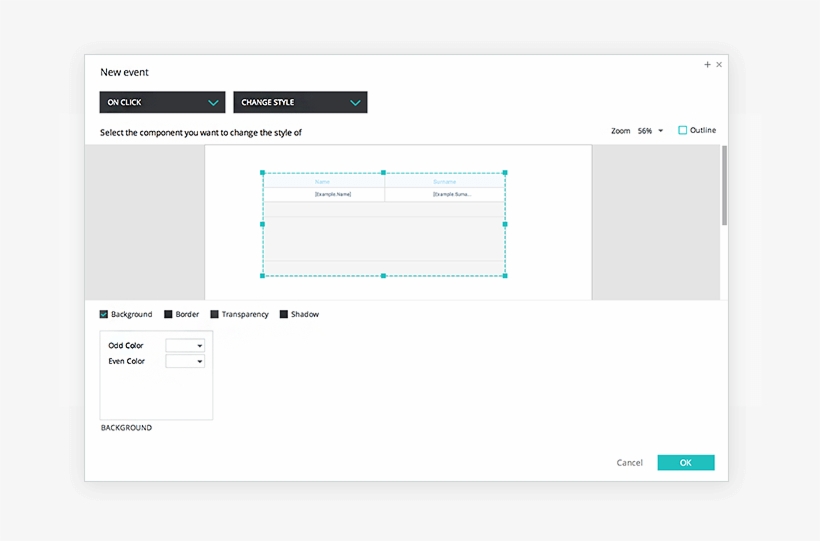Screen dimensions: 820x541
Task: Open the Even Color picker
Action: (185, 361)
